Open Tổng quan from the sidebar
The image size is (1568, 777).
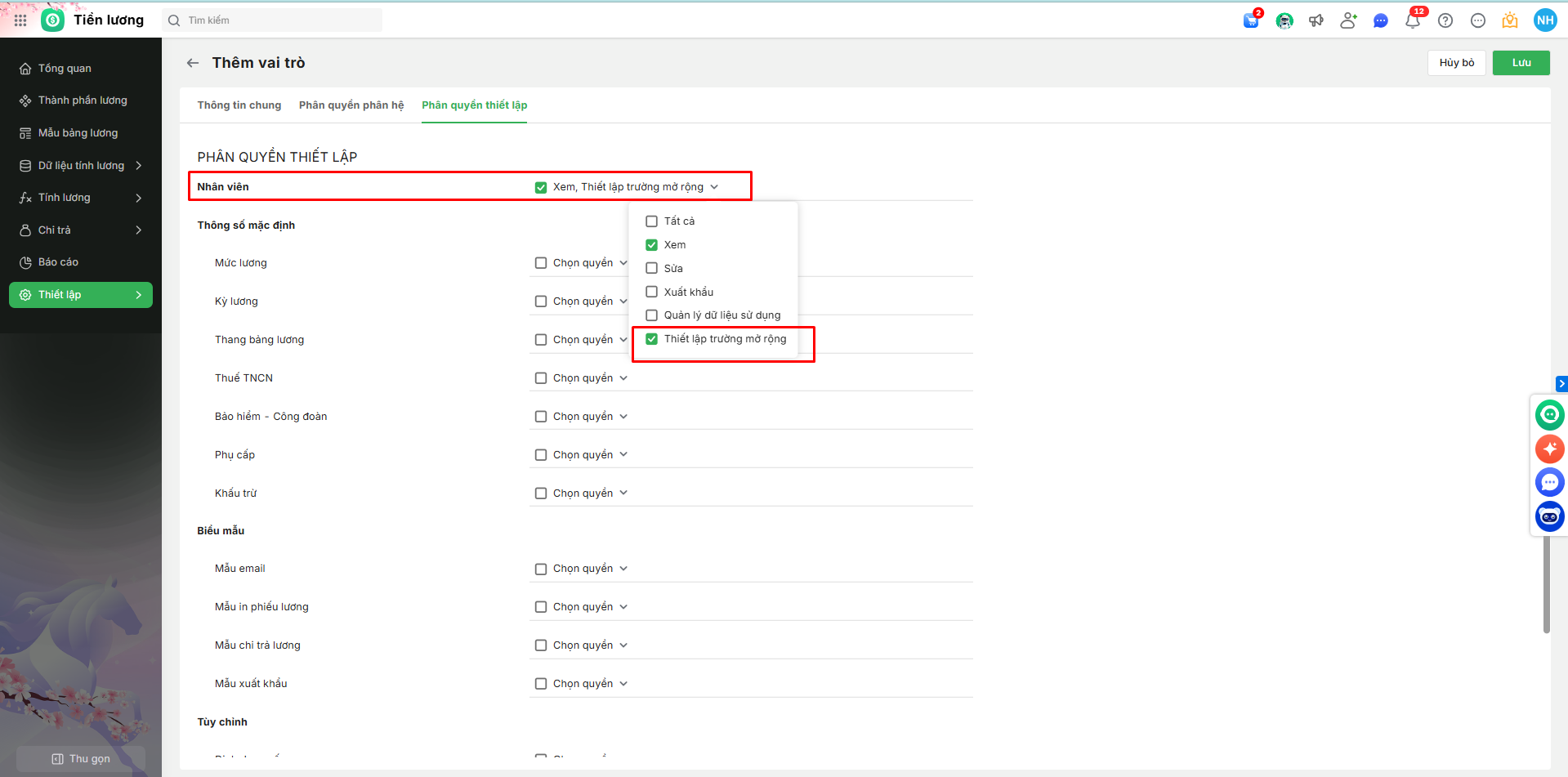81,69
